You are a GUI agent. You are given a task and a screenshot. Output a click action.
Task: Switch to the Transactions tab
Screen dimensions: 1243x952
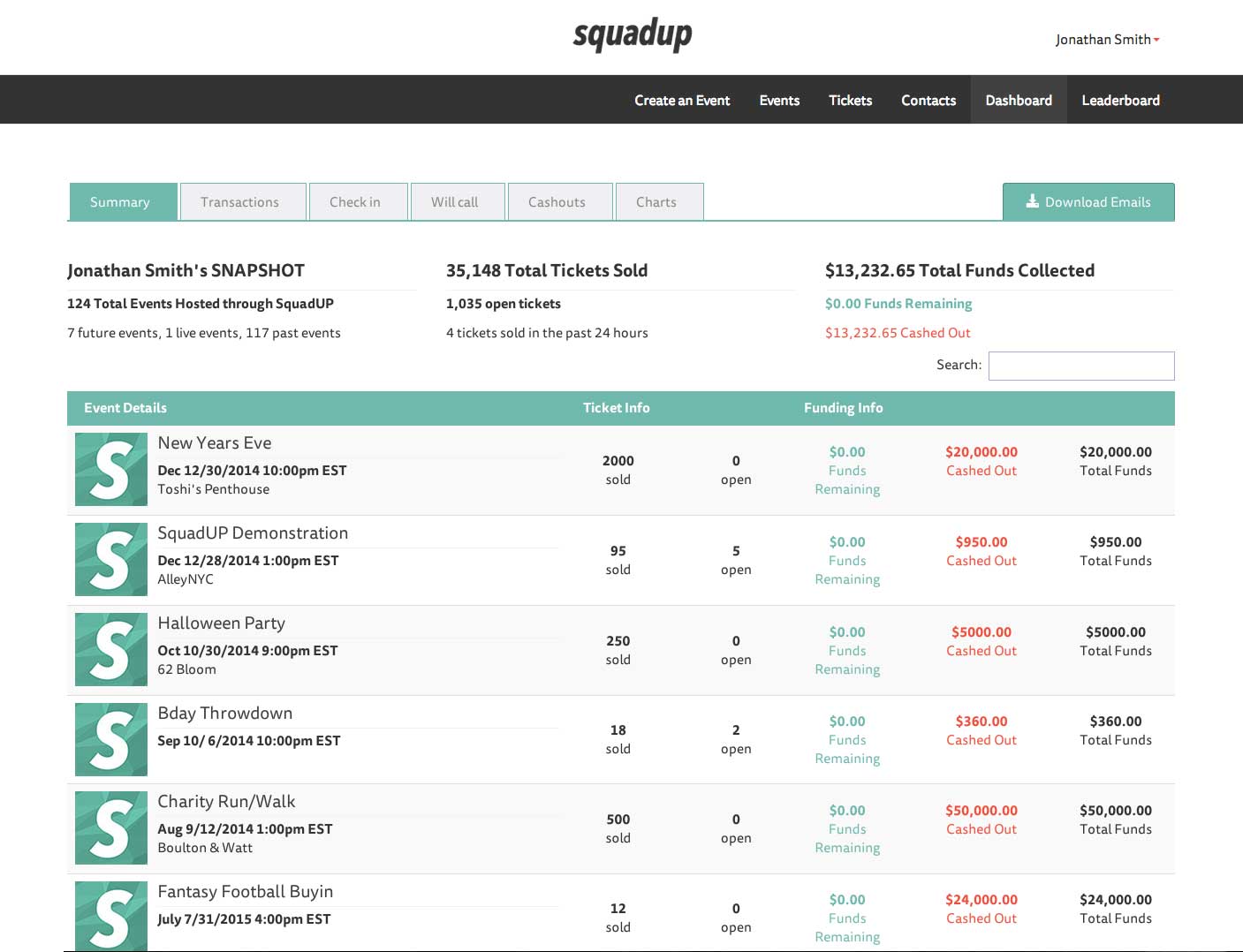pos(239,202)
